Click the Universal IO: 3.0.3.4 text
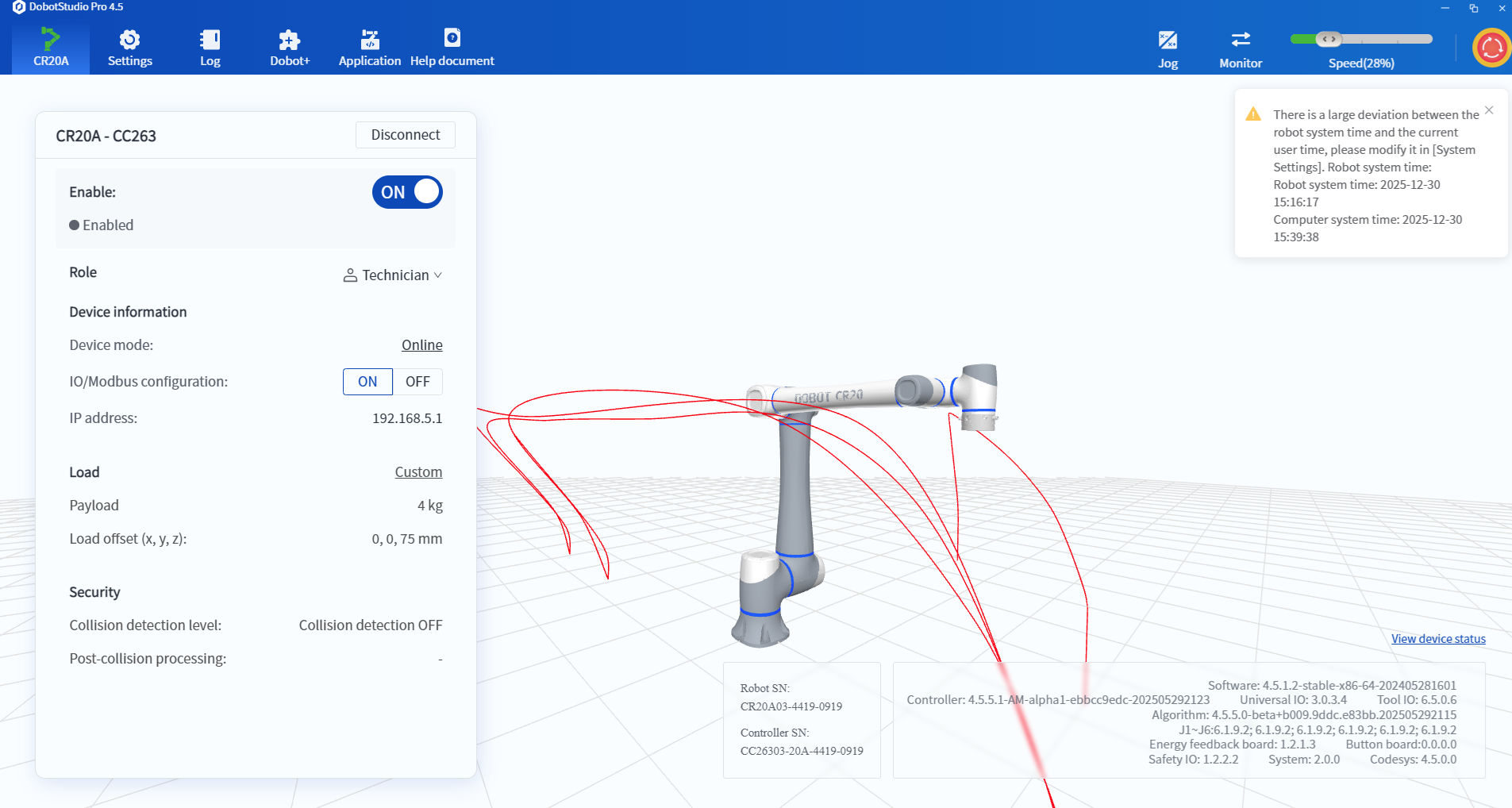The width and height of the screenshot is (1512, 808). click(x=1293, y=700)
